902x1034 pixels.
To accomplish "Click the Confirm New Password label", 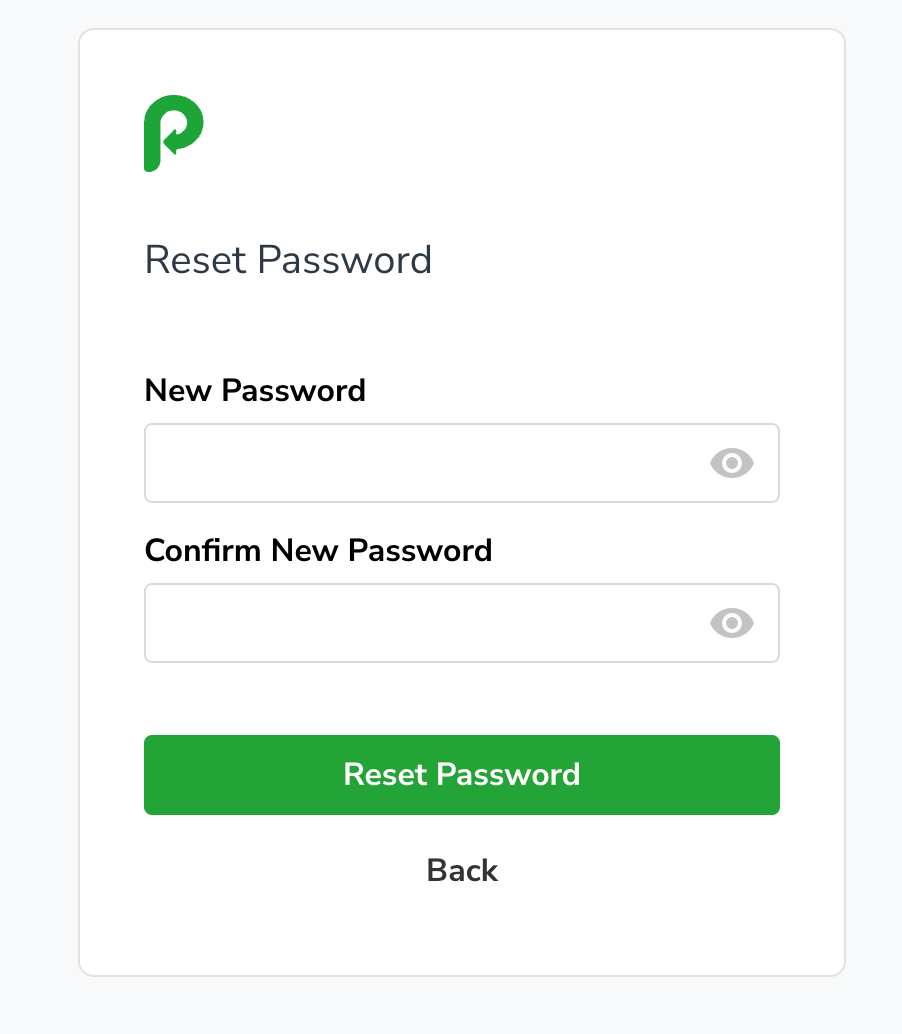I will [x=318, y=551].
